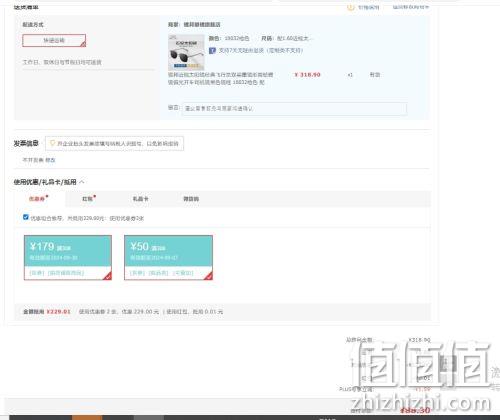
Task: Click the red checkmark on the ¥179 coupon
Action: 107,276
